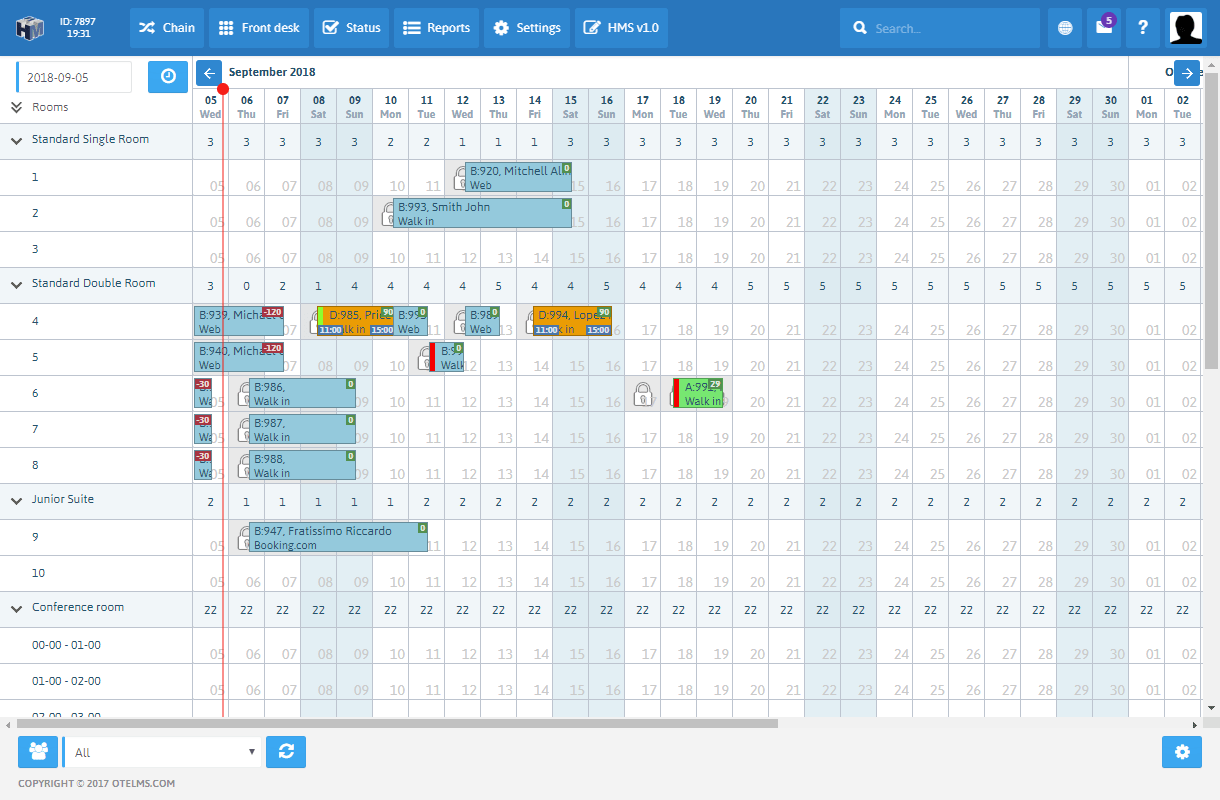Click the refresh icon next to All dropdown

[286, 752]
